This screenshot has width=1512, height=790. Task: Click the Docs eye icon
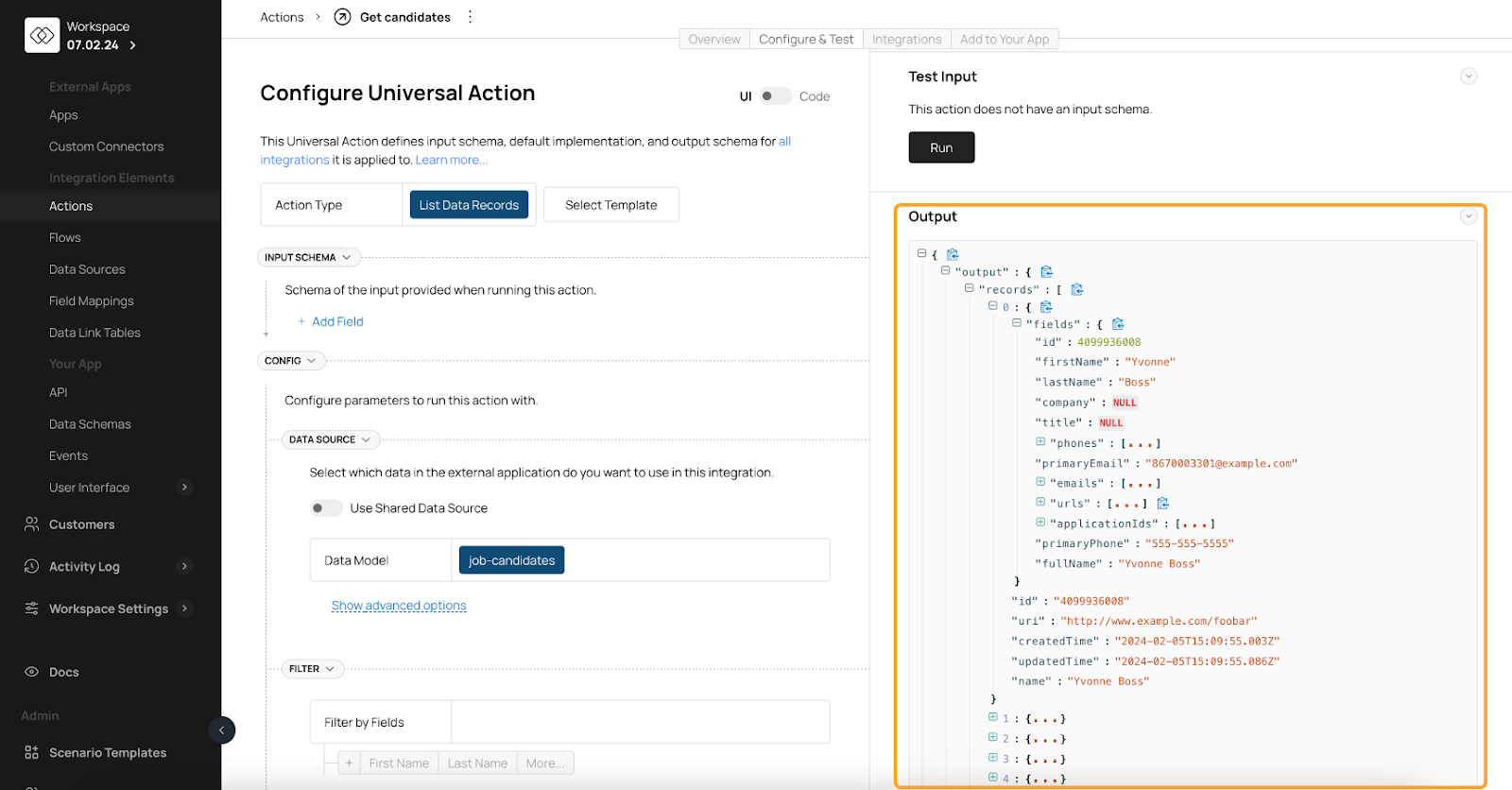(32, 672)
